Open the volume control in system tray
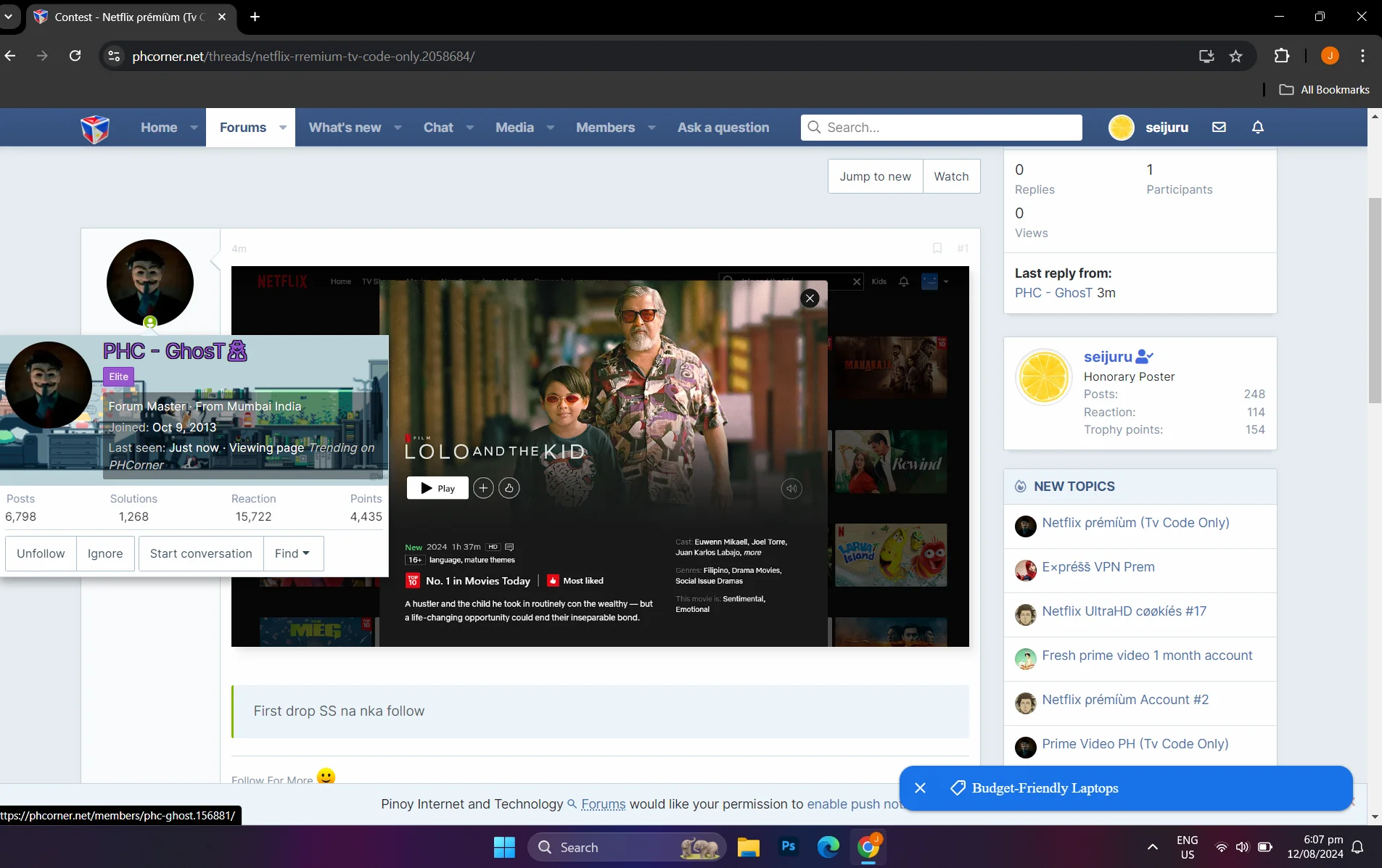Image resolution: width=1382 pixels, height=868 pixels. coord(1243,847)
